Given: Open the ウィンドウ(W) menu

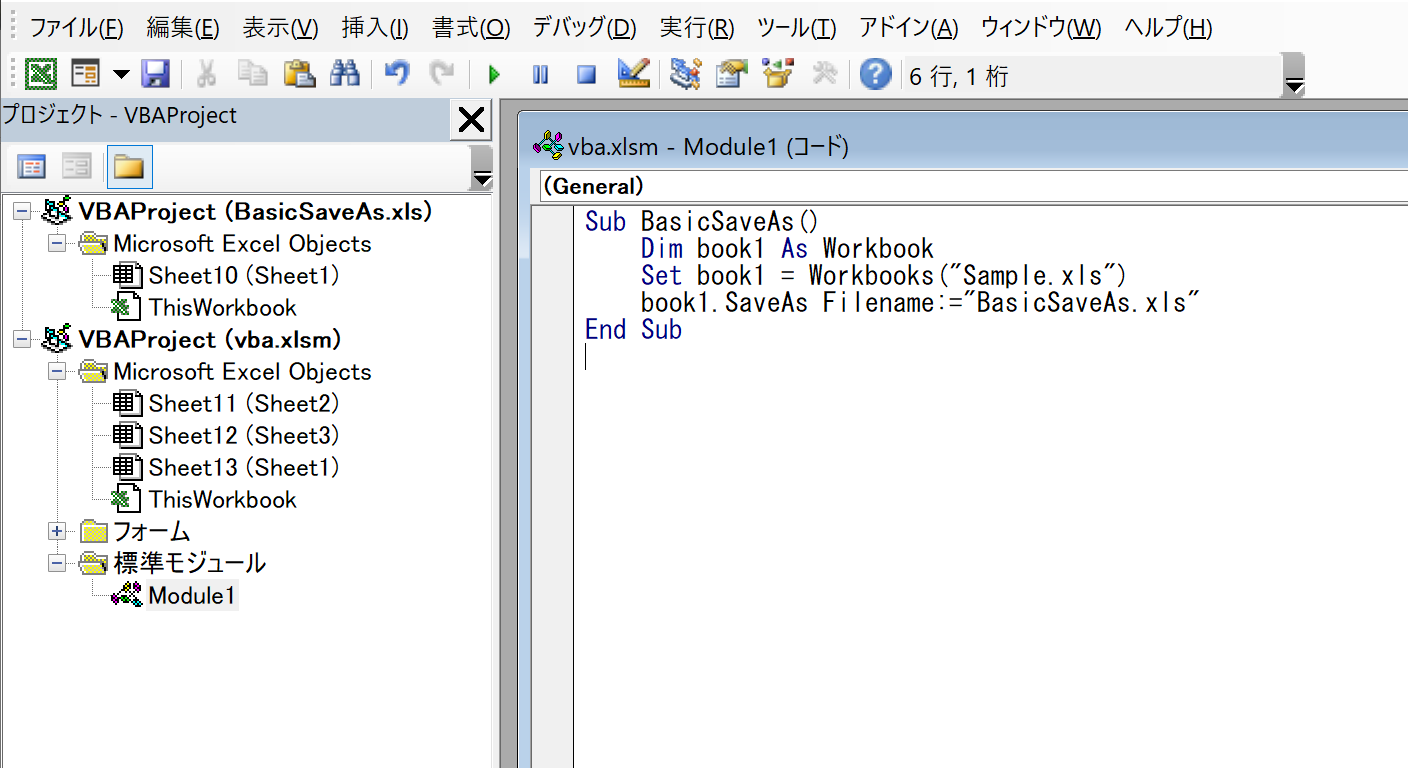Looking at the screenshot, I should click(x=1041, y=27).
